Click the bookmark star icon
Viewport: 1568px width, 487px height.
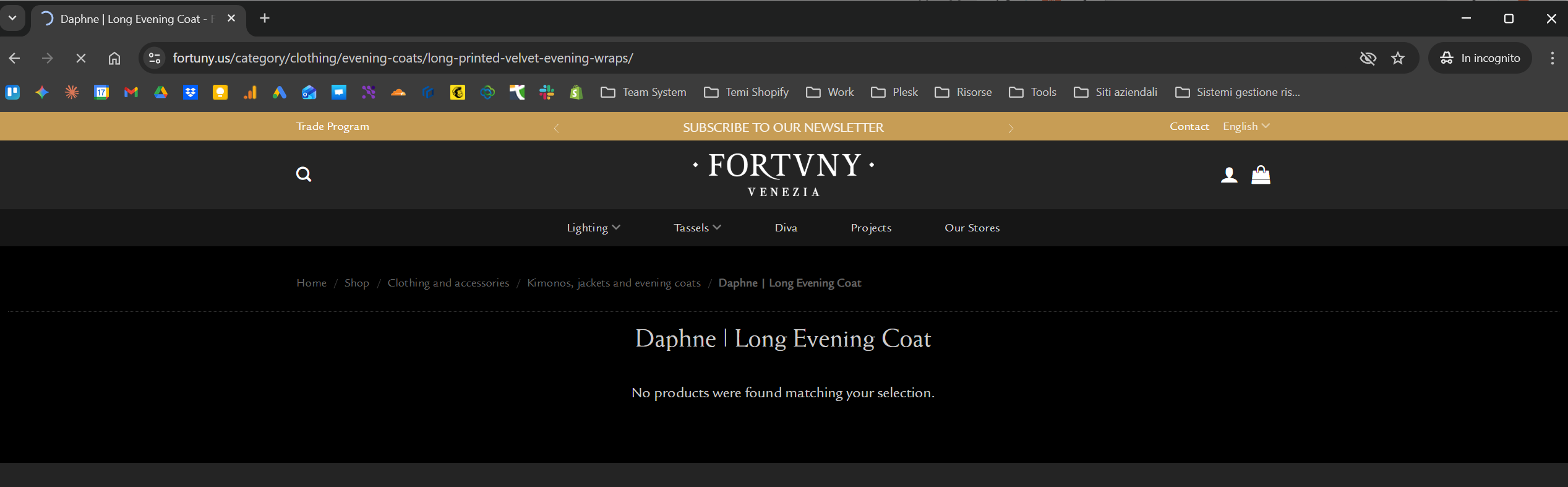(1398, 58)
